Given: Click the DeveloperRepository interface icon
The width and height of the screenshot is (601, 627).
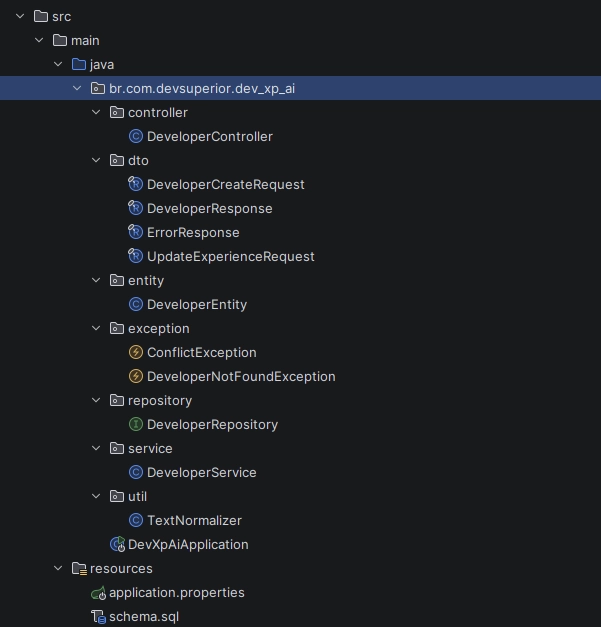Looking at the screenshot, I should (136, 424).
